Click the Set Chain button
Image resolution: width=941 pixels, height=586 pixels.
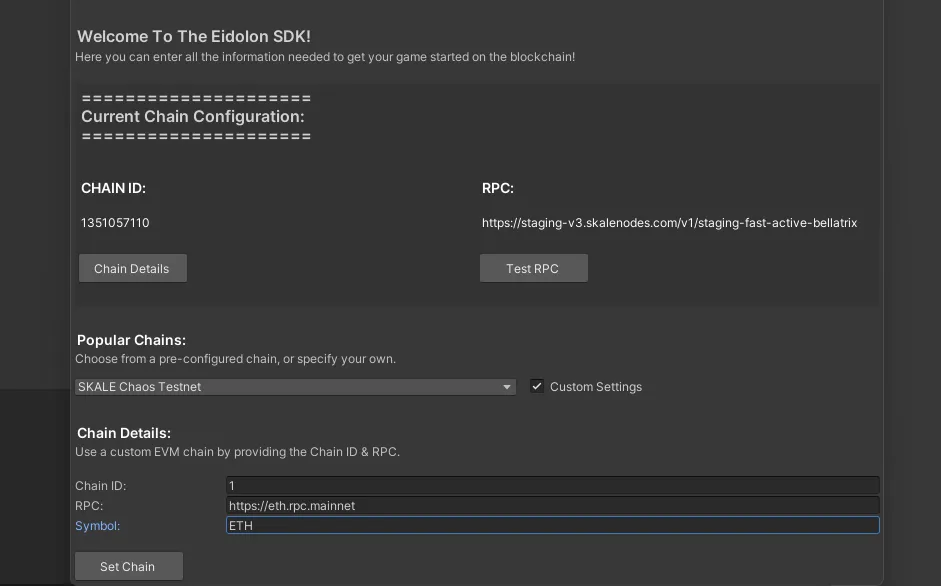(128, 566)
